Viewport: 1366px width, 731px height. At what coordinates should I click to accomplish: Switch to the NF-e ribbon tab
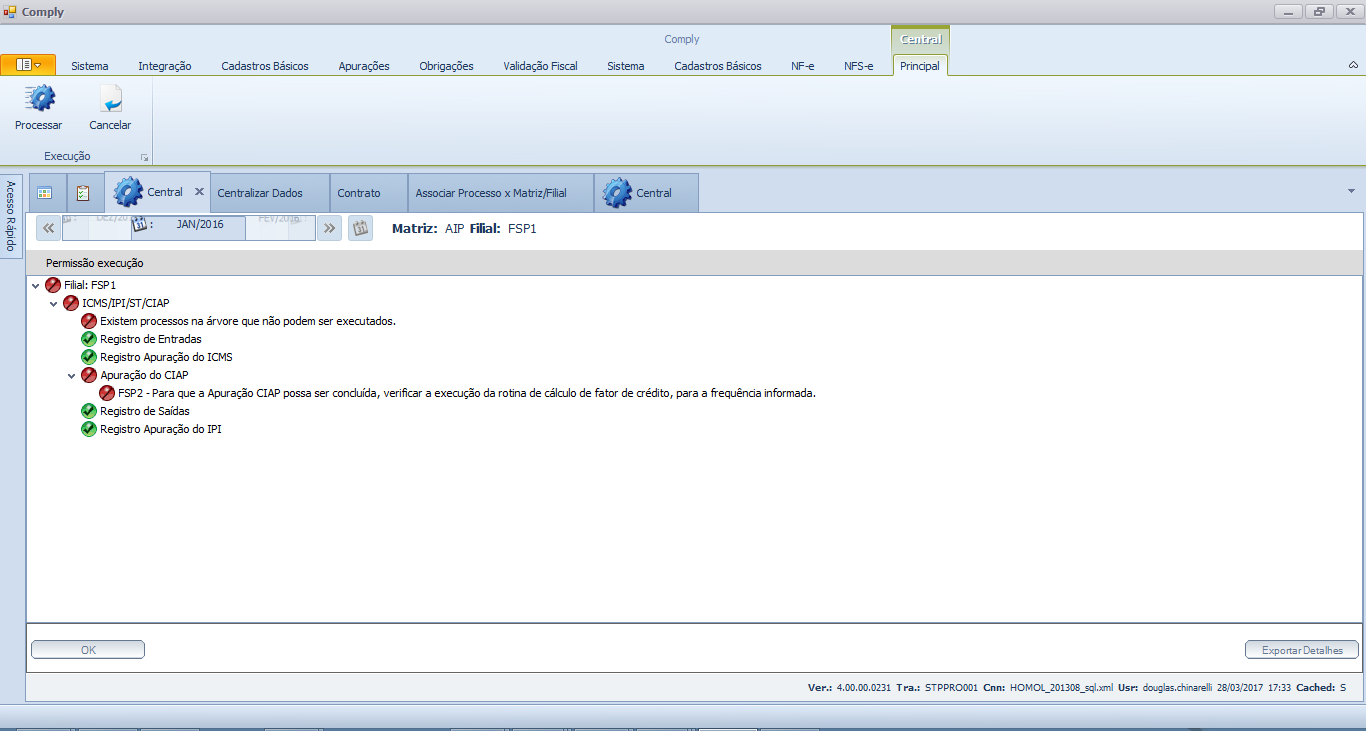click(x=803, y=66)
